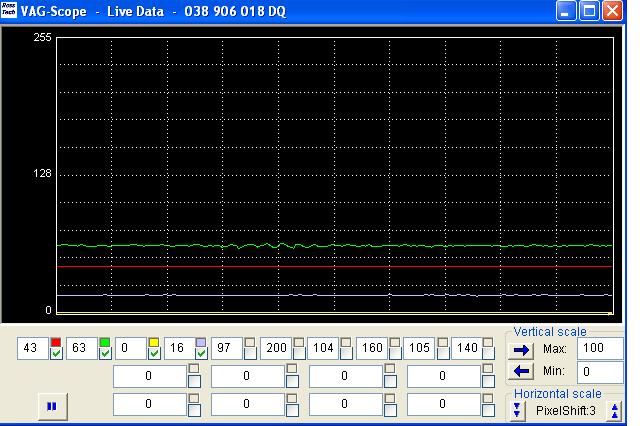Click the field showing value 43
Image resolution: width=640 pixels, height=426 pixels.
(31, 348)
